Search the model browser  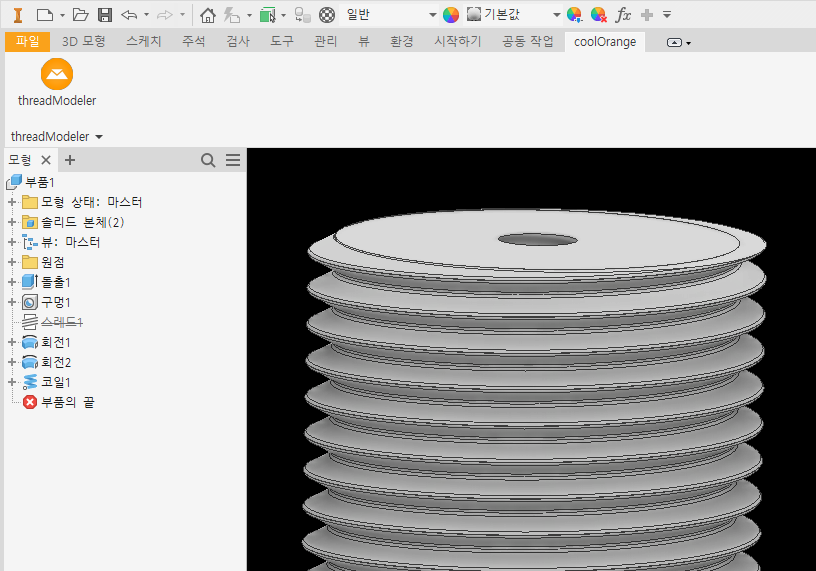point(208,160)
